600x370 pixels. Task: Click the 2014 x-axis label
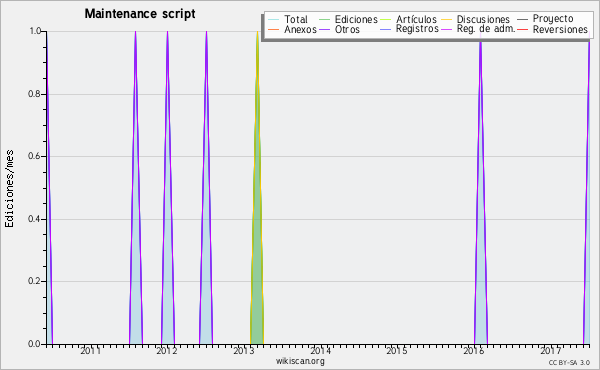320,351
